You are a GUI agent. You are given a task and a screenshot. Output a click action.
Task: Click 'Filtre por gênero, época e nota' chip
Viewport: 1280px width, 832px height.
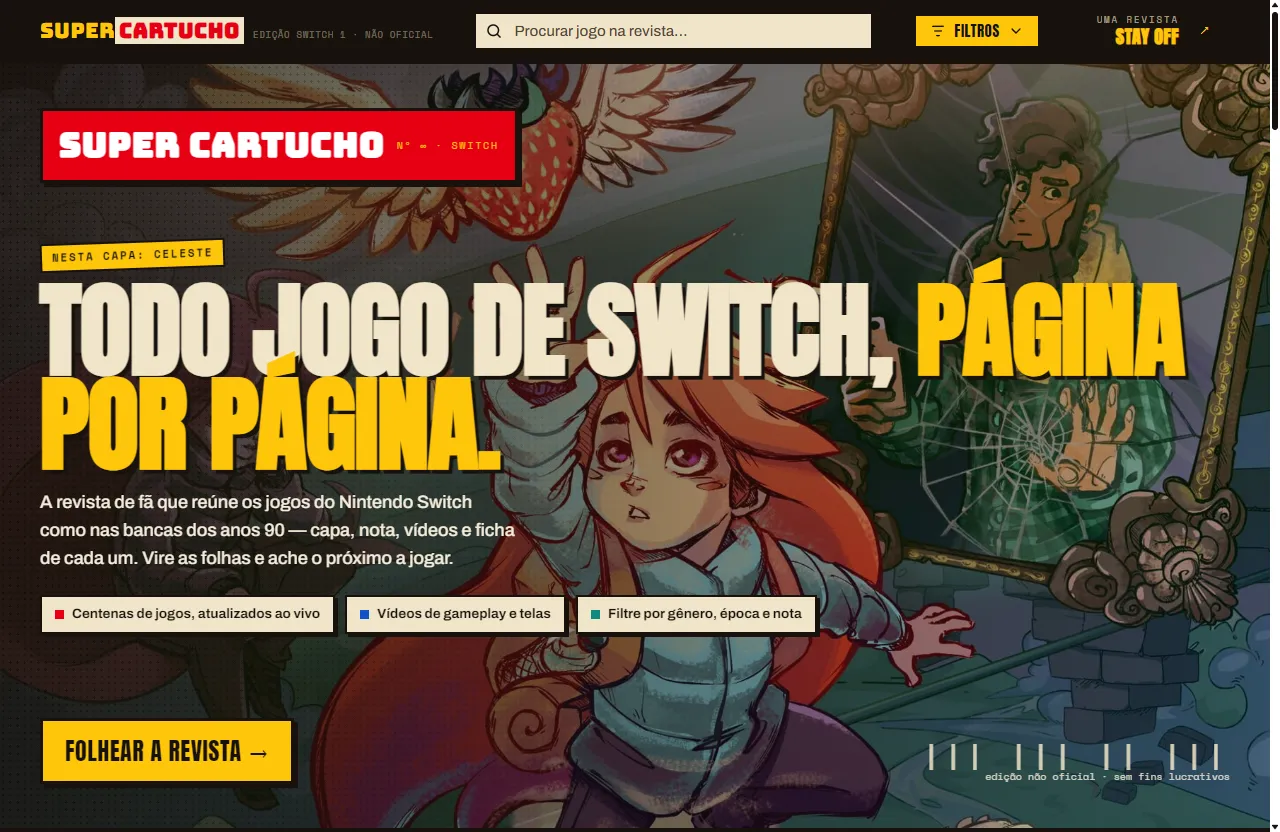(696, 614)
